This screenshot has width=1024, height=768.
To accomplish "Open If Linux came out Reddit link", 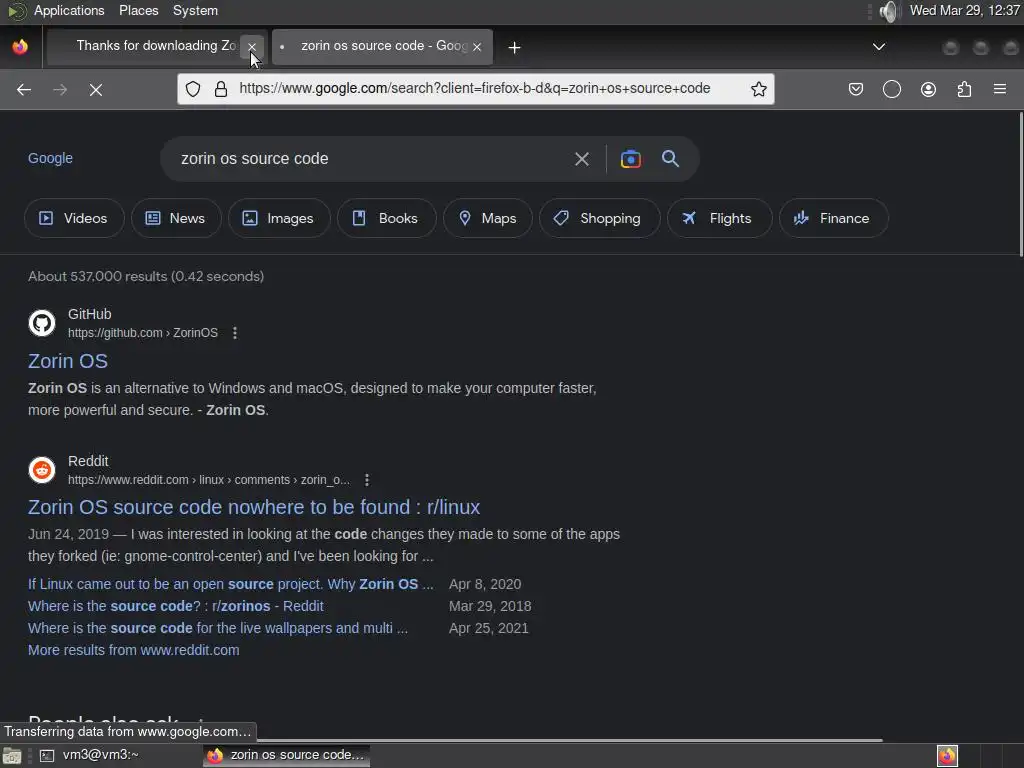I will tap(231, 584).
